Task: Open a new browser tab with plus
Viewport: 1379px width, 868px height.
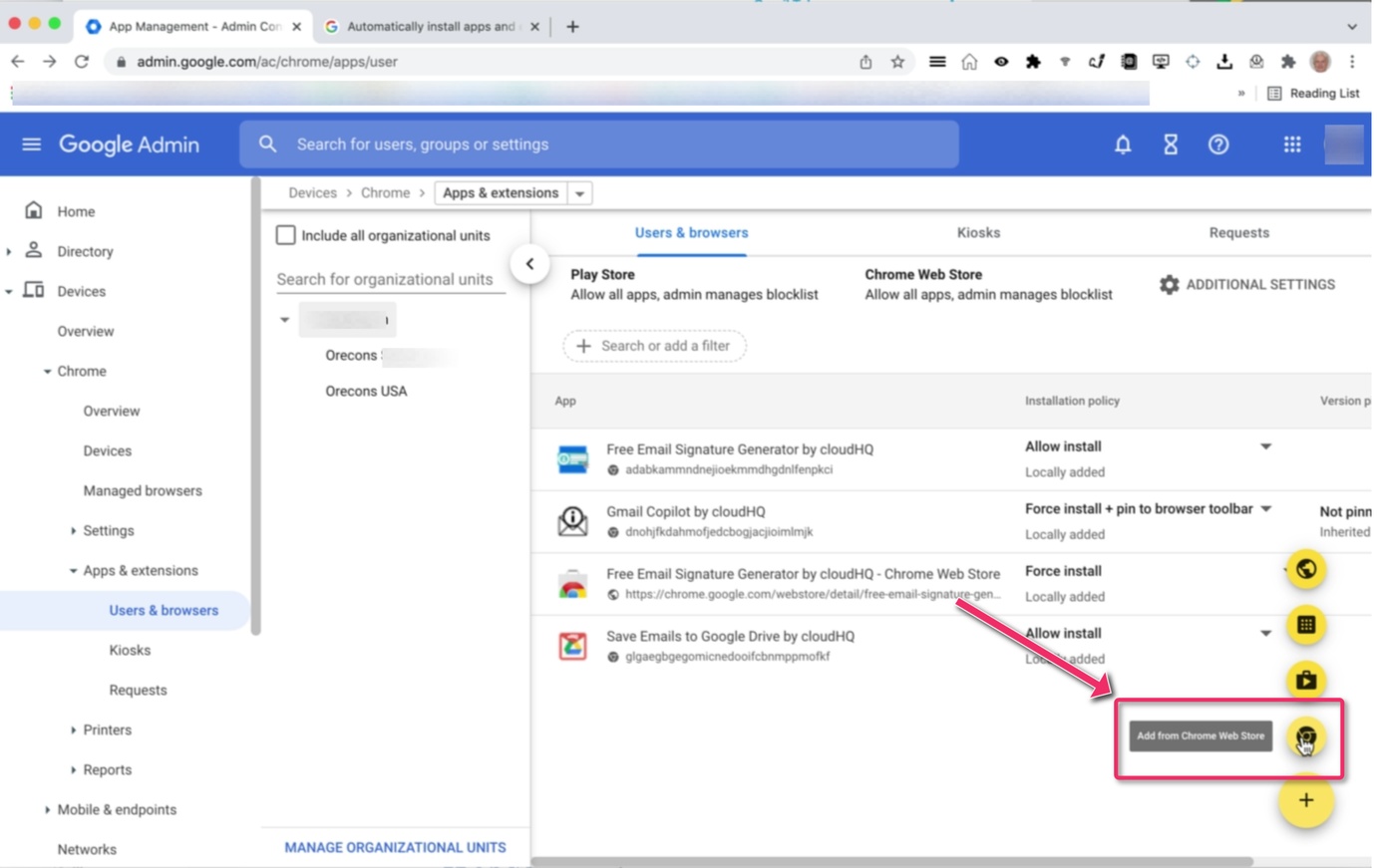Action: (572, 27)
